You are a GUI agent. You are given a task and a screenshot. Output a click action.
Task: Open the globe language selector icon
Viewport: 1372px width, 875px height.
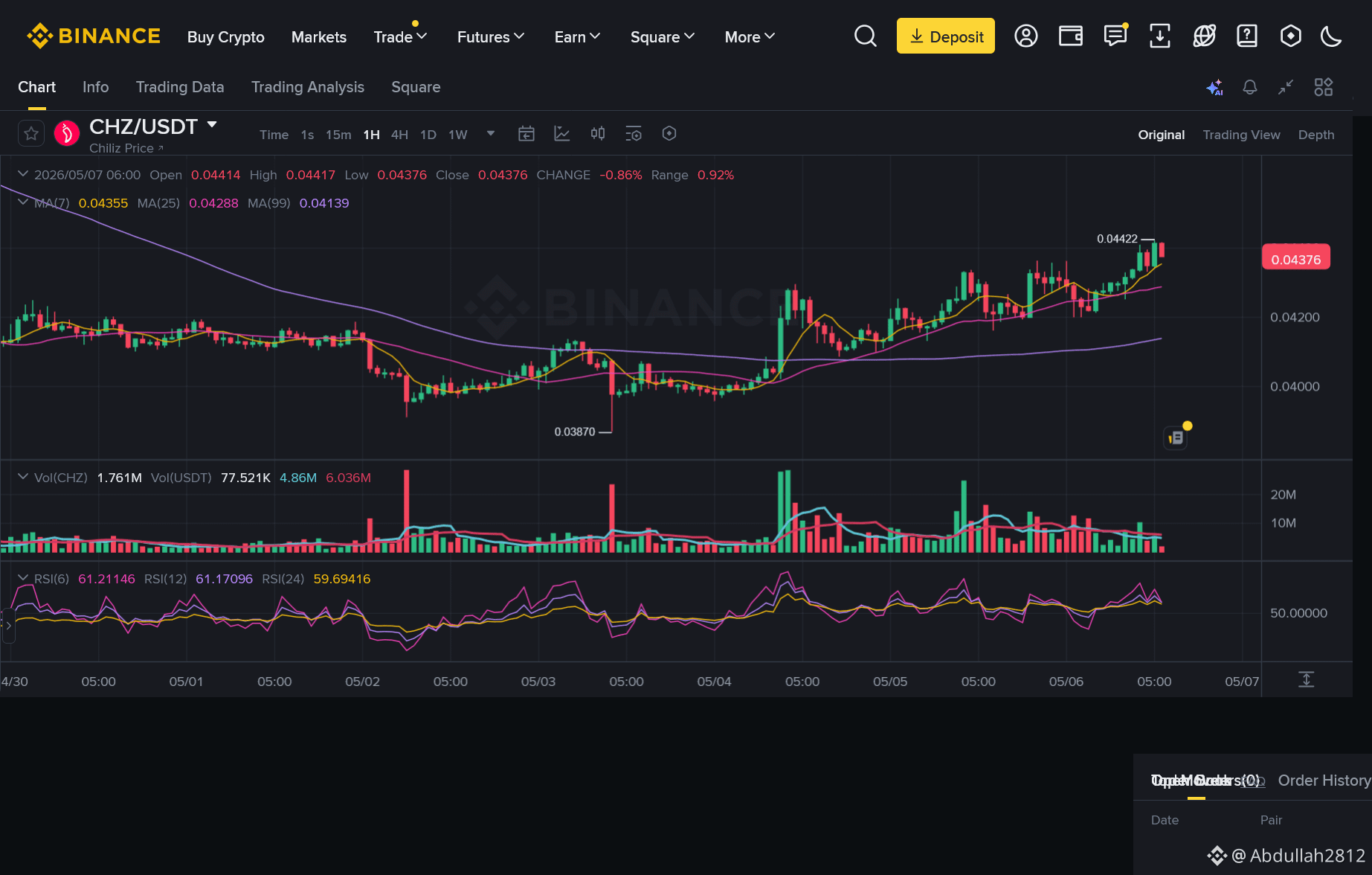click(x=1204, y=36)
